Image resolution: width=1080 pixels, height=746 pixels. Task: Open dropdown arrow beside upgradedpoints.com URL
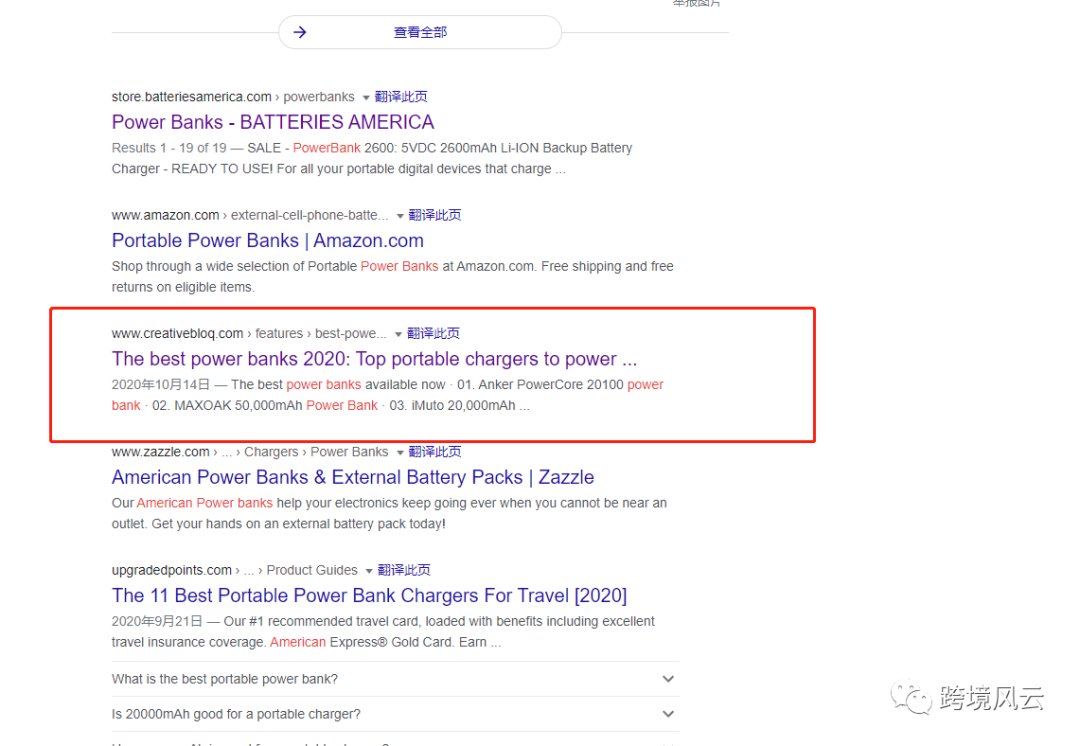[368, 572]
